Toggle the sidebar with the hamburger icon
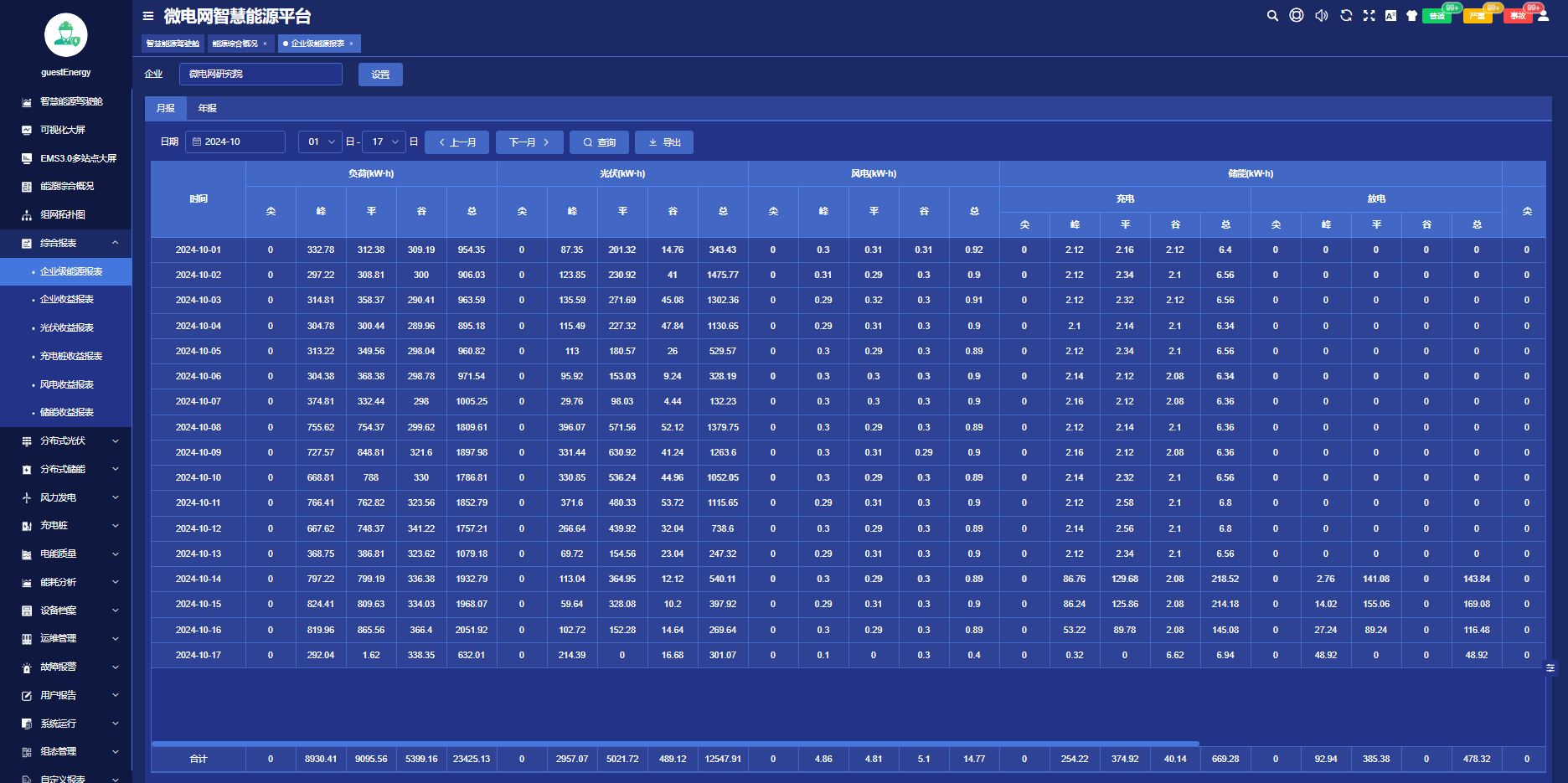Image resolution: width=1568 pixels, height=783 pixels. point(148,16)
